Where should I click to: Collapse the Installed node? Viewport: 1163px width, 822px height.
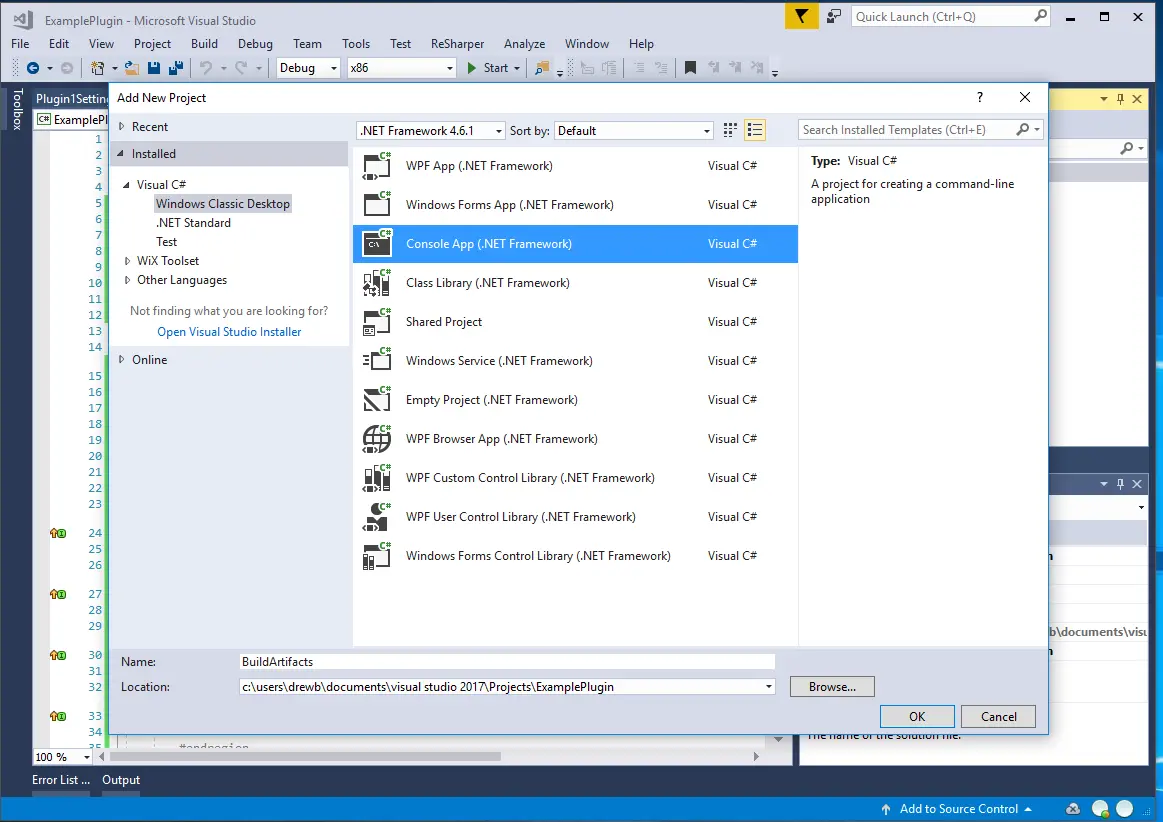(120, 154)
